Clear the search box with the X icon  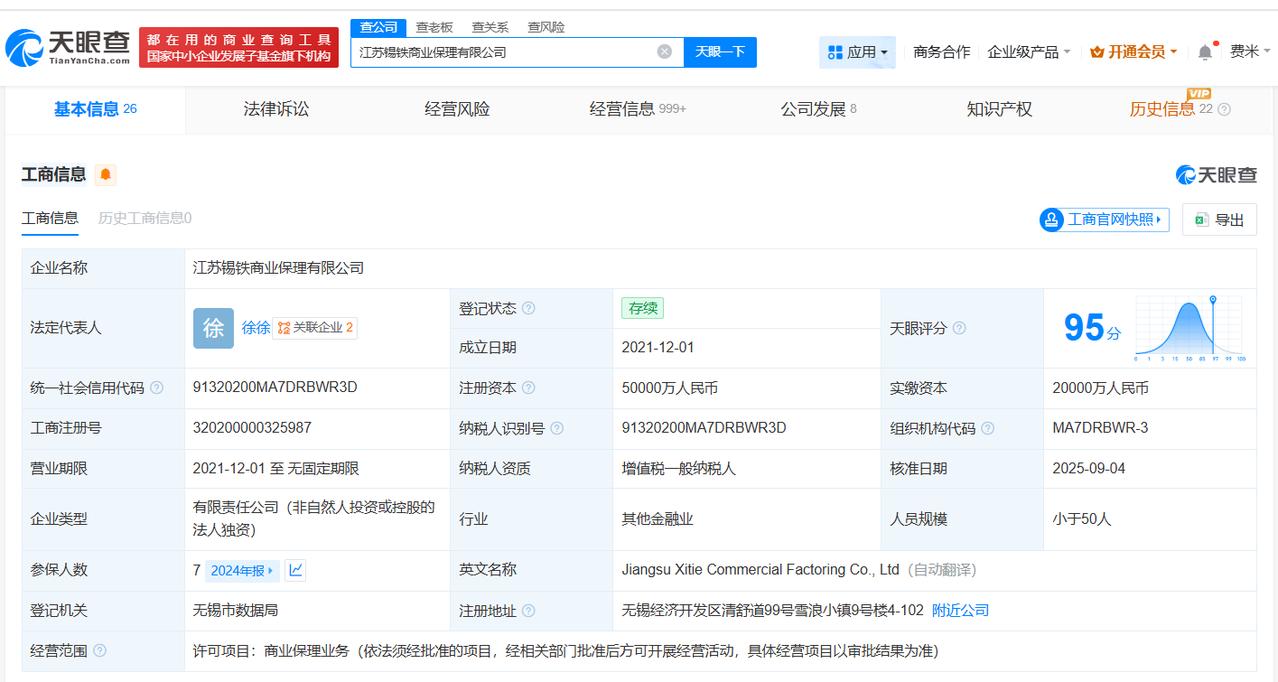[x=664, y=52]
